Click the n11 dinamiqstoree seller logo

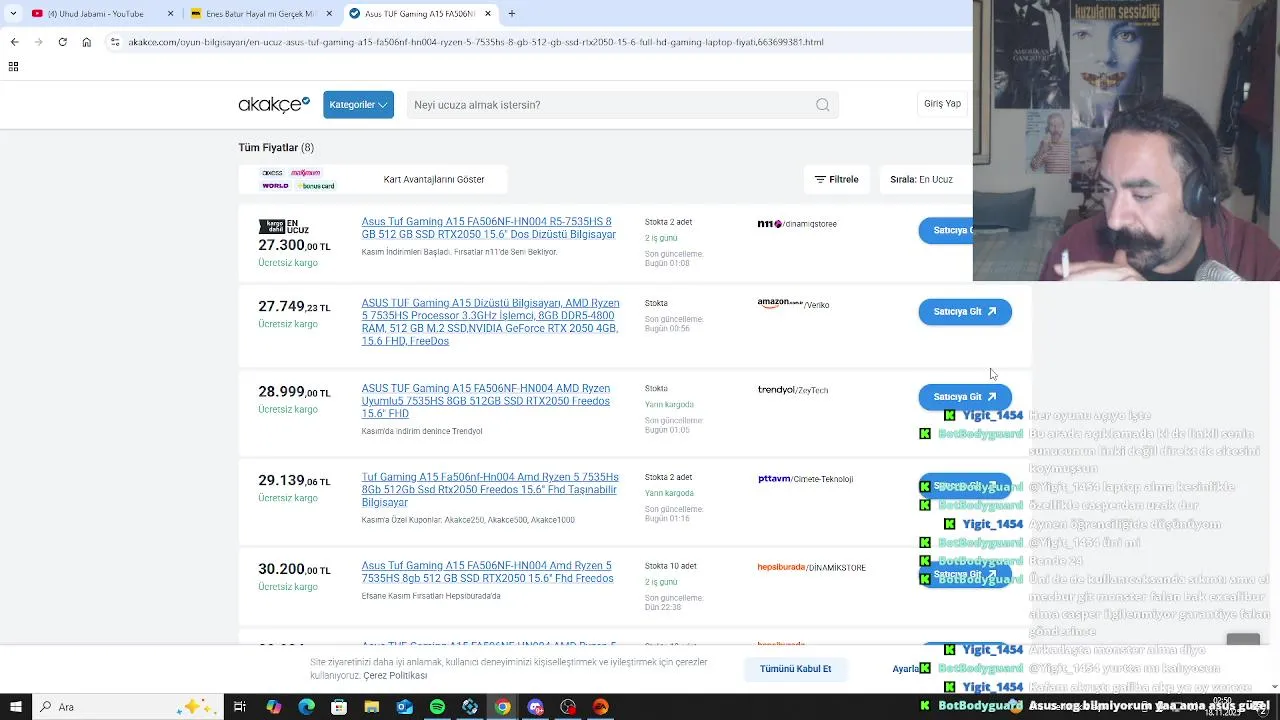pyautogui.click(x=797, y=224)
